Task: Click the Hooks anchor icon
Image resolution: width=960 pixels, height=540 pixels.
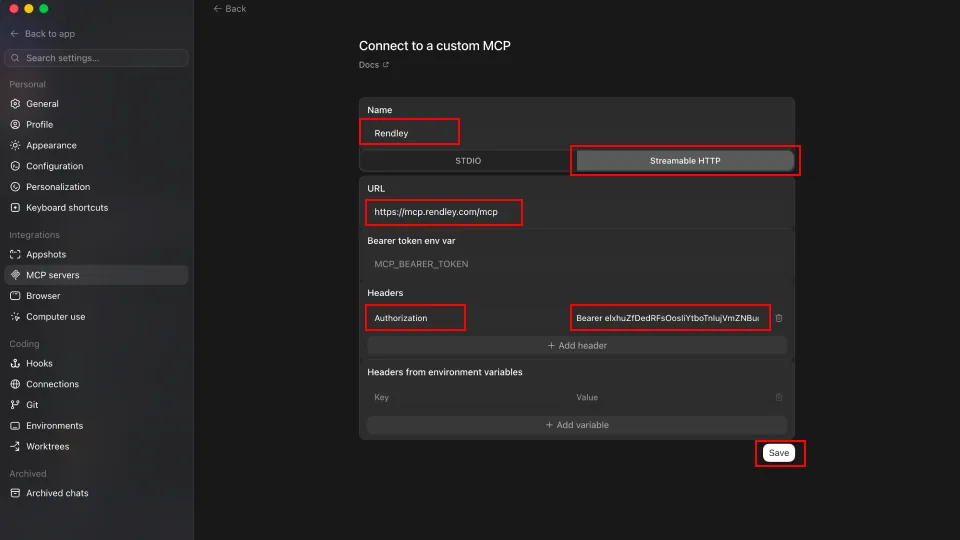Action: tap(15, 363)
